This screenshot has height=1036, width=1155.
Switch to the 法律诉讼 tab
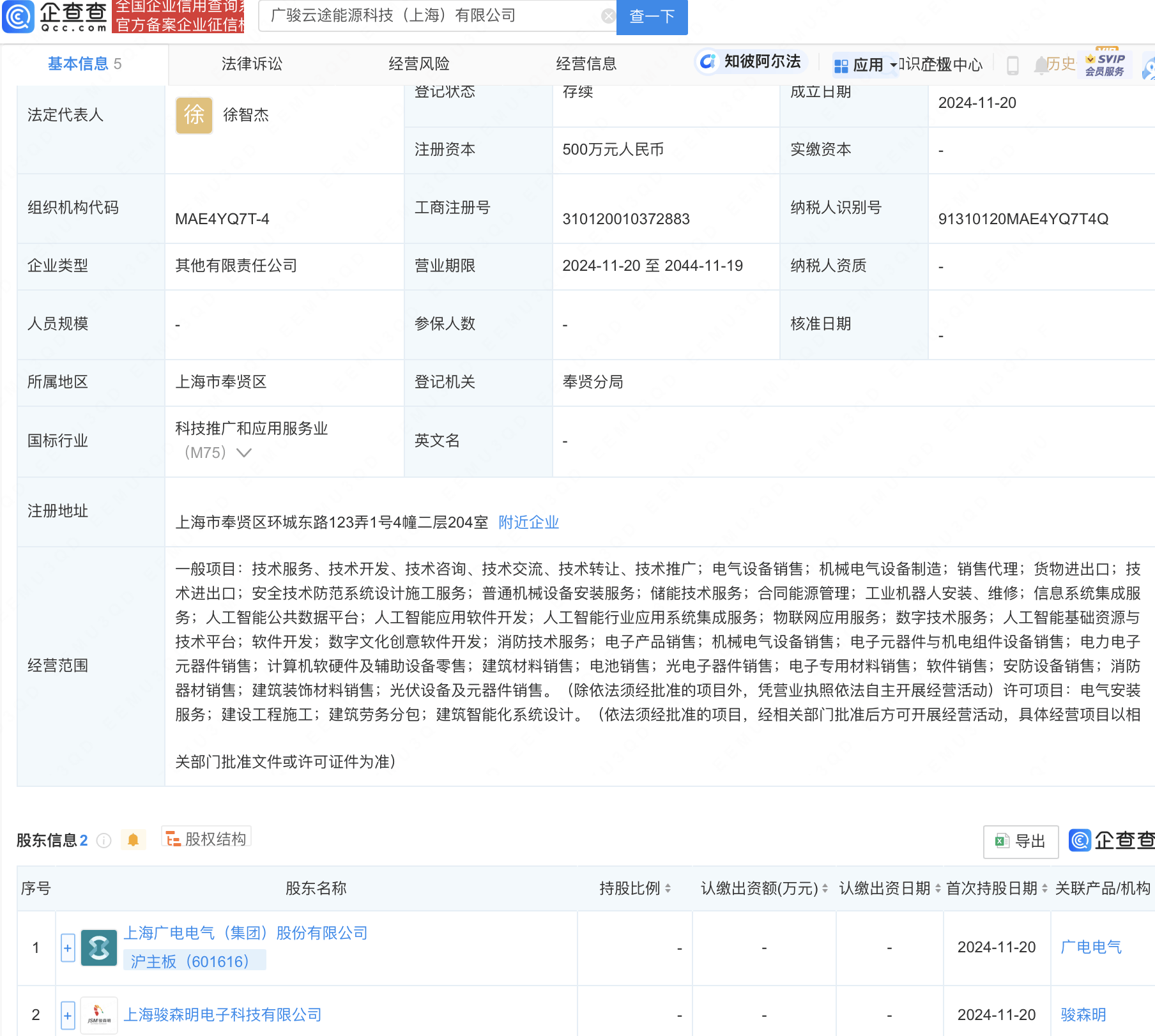point(251,64)
